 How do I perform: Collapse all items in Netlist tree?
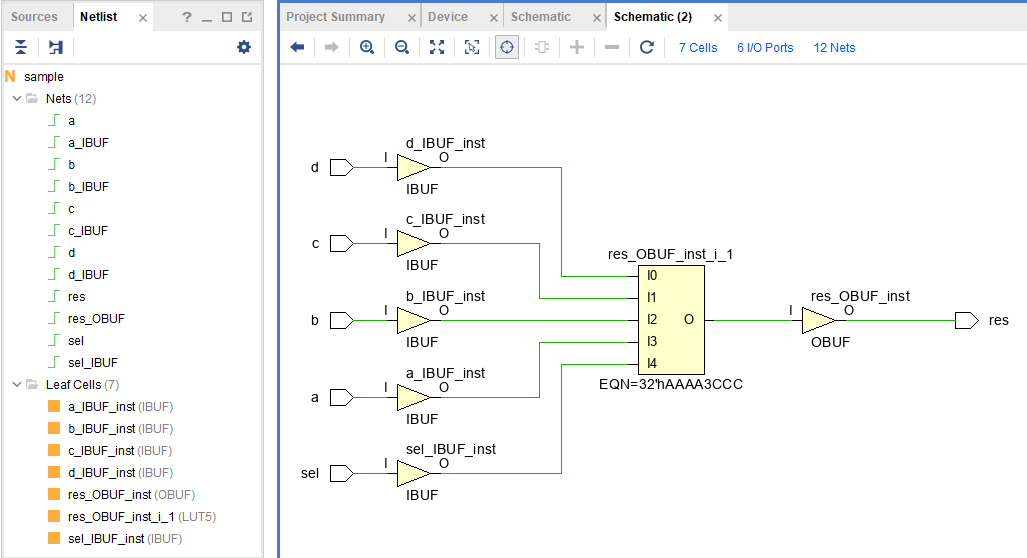tap(21, 47)
